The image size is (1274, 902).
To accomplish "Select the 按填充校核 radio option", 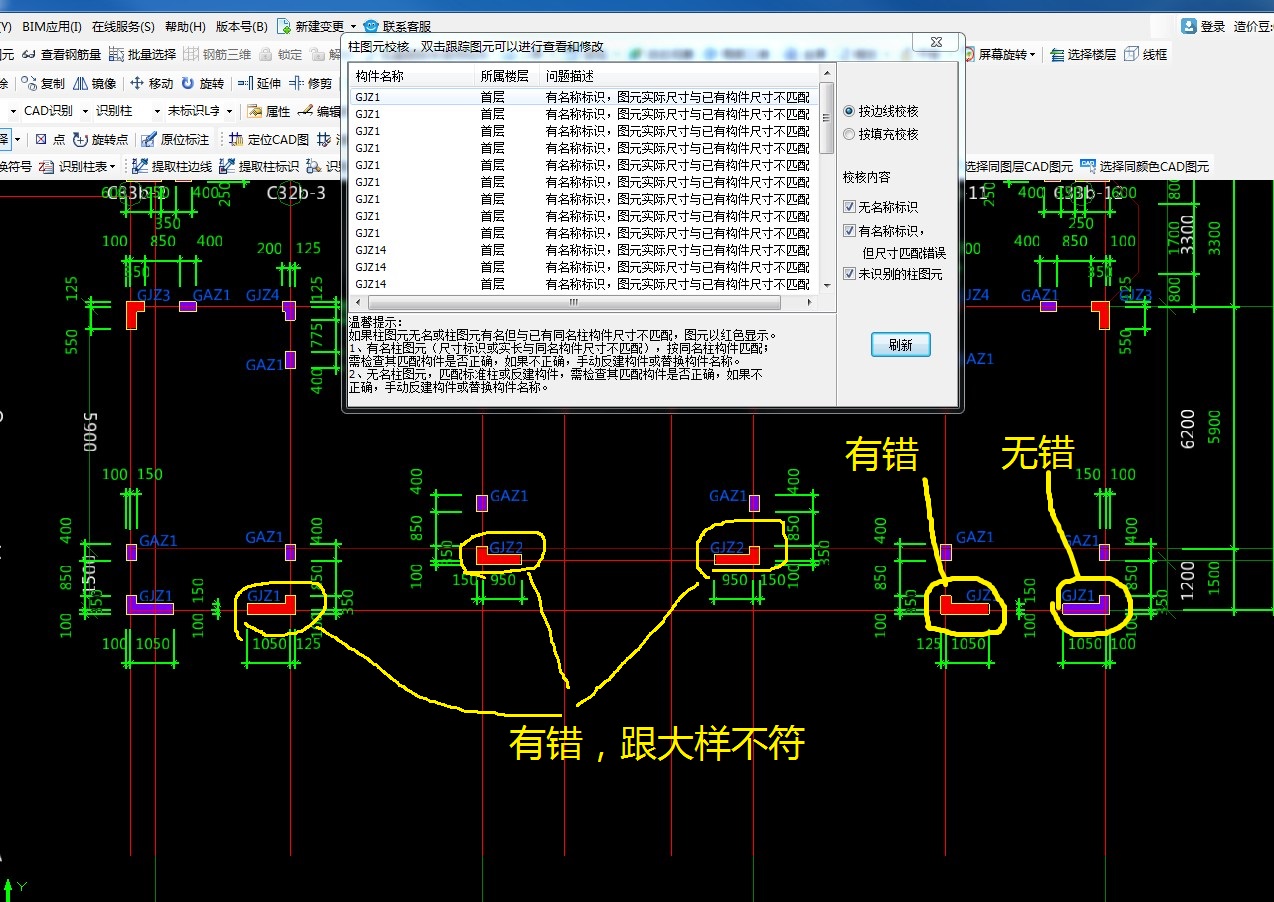I will 850,134.
